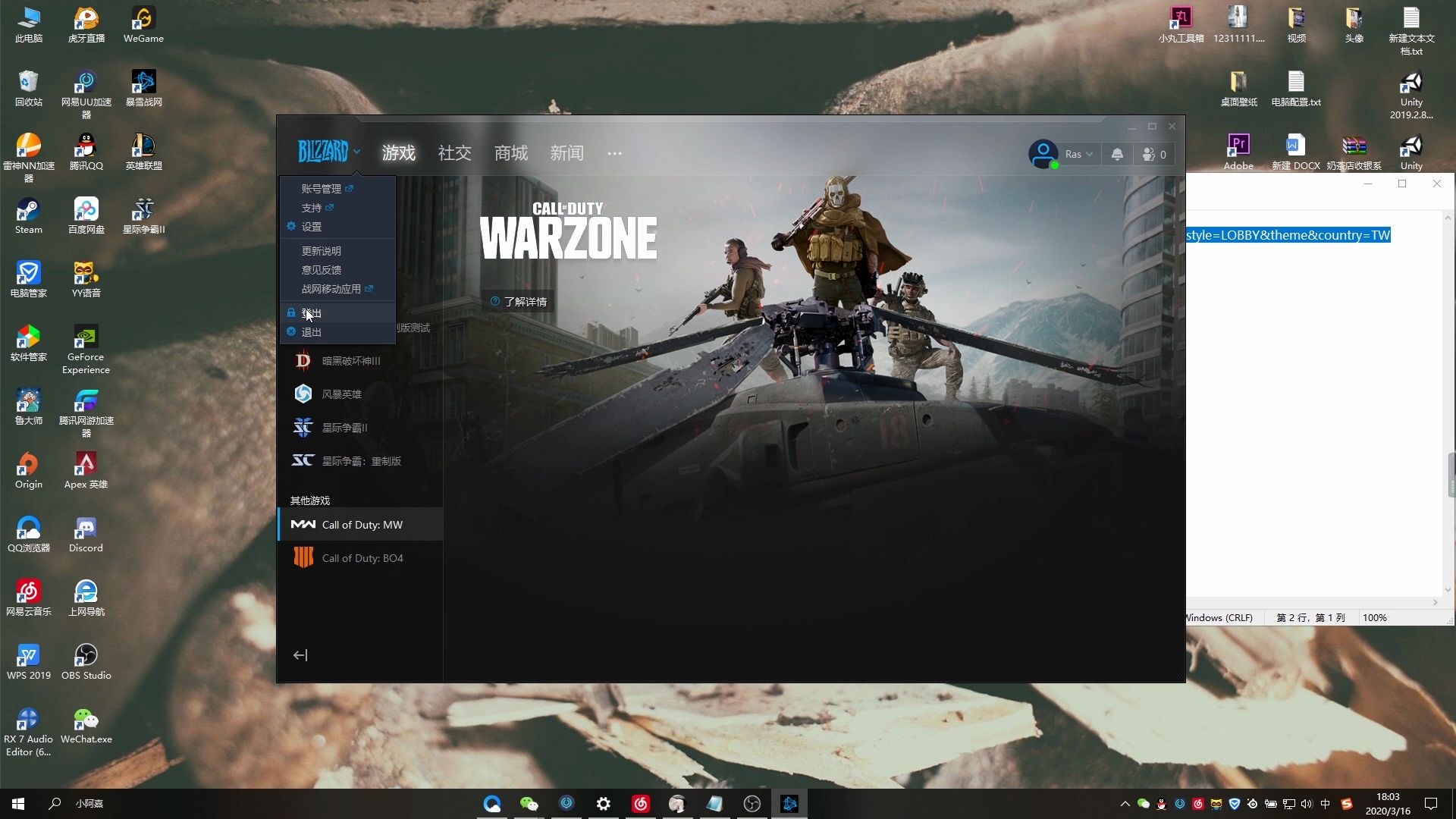Open the volume tray icon
The image size is (1456, 819).
click(1307, 804)
